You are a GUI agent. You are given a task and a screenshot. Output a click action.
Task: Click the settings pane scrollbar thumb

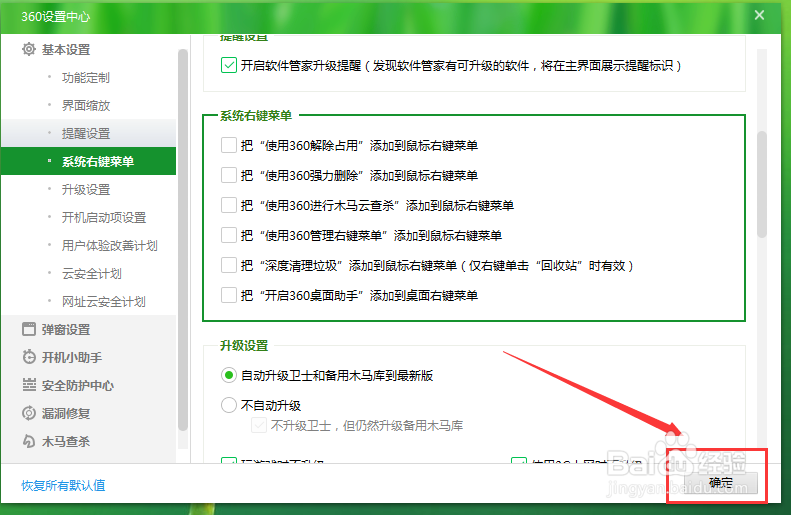[x=762, y=184]
